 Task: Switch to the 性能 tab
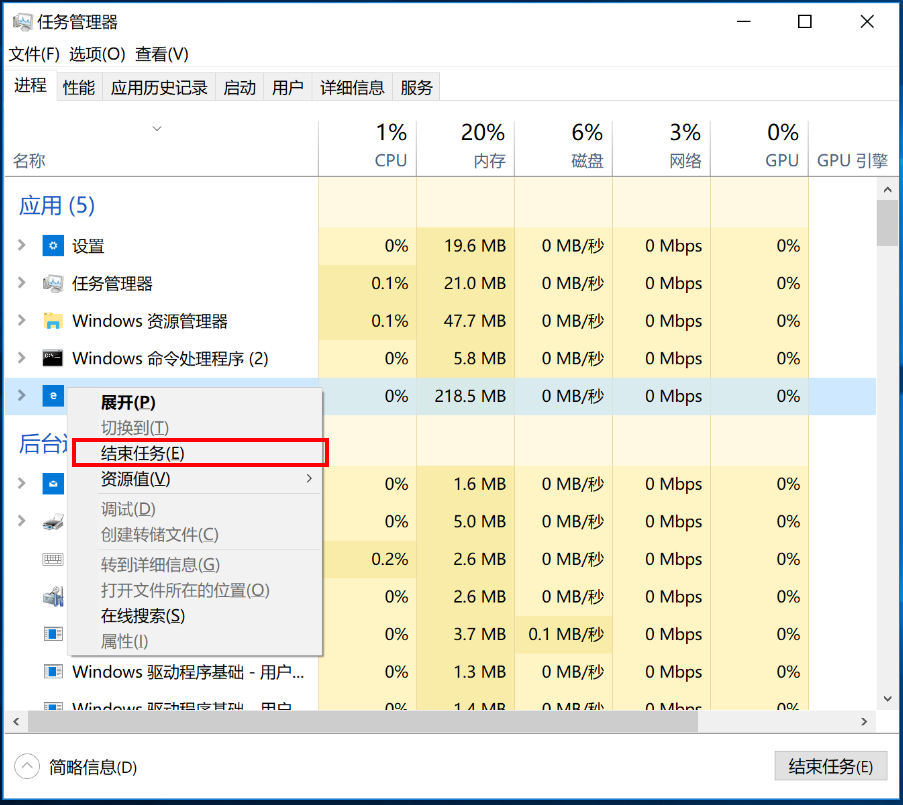pyautogui.click(x=79, y=87)
